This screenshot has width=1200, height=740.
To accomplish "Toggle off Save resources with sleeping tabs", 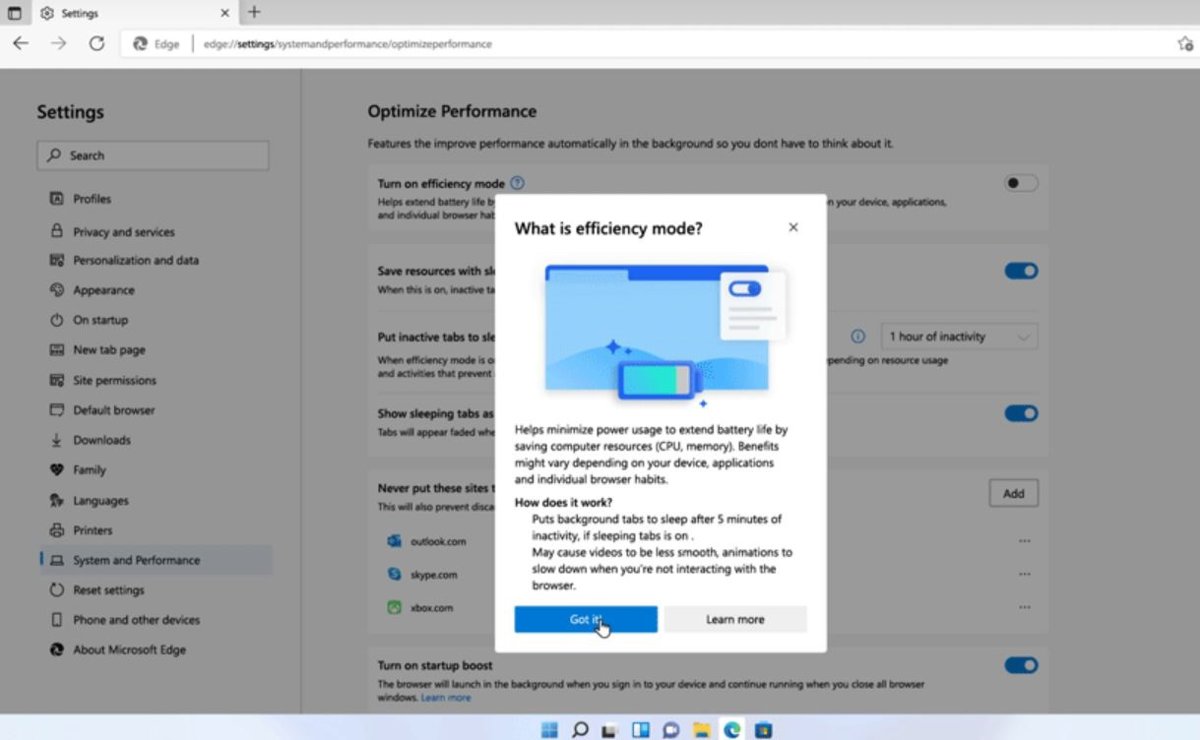I will [1021, 271].
